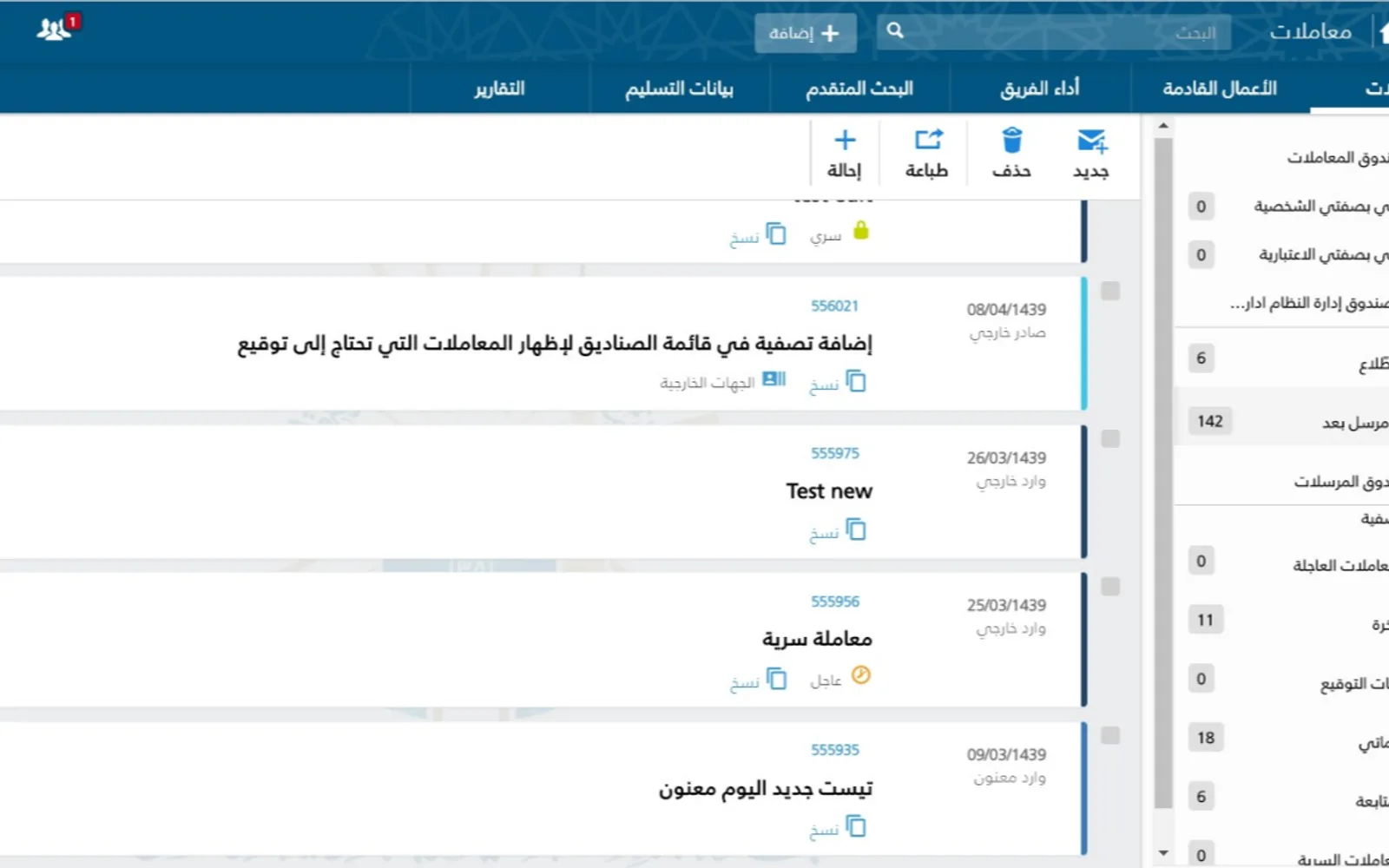Select the sidebar item with count 142
Image resolution: width=1389 pixels, height=868 pixels.
pyautogui.click(x=1281, y=422)
